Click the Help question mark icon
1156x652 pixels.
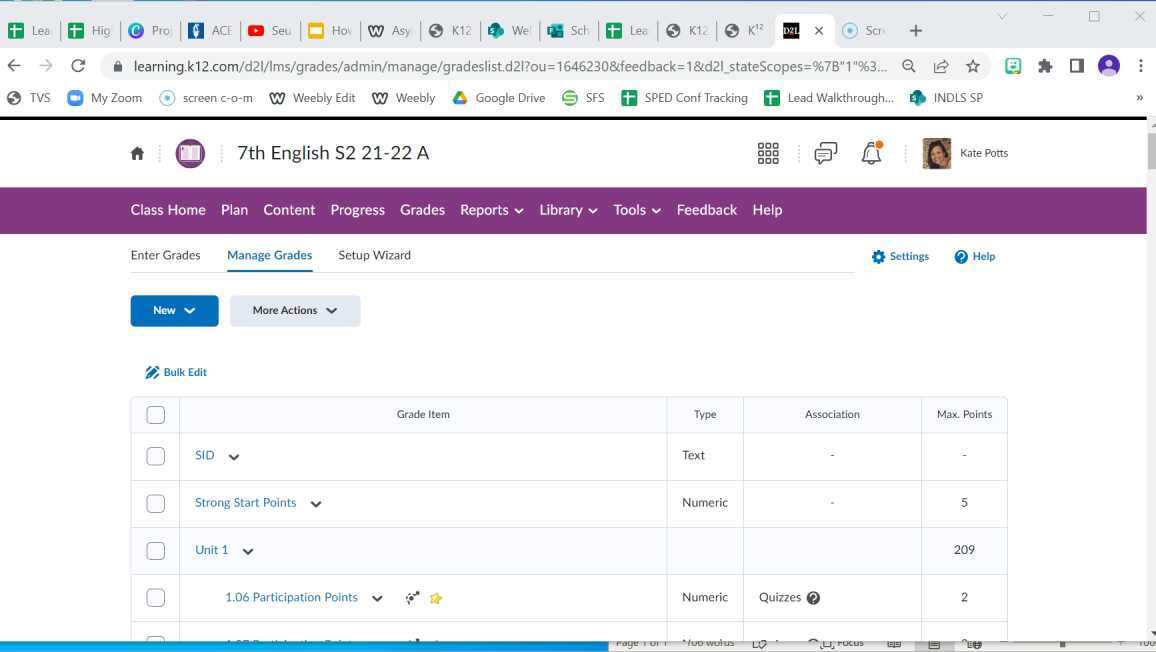click(960, 256)
